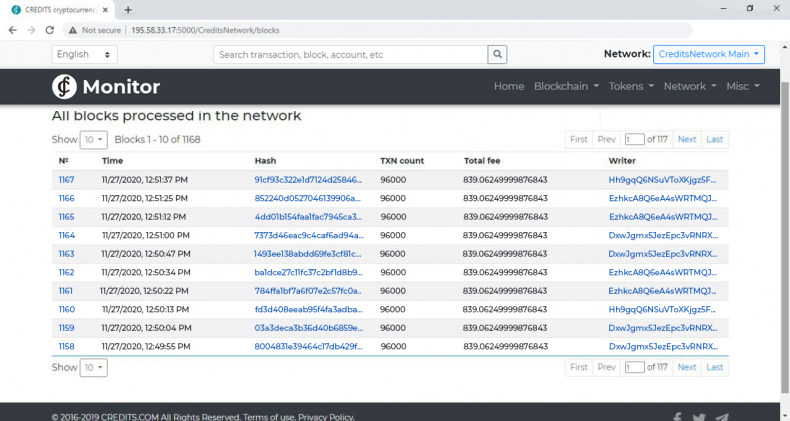Click the bottom page number field
This screenshot has height=421, width=790.
[634, 367]
